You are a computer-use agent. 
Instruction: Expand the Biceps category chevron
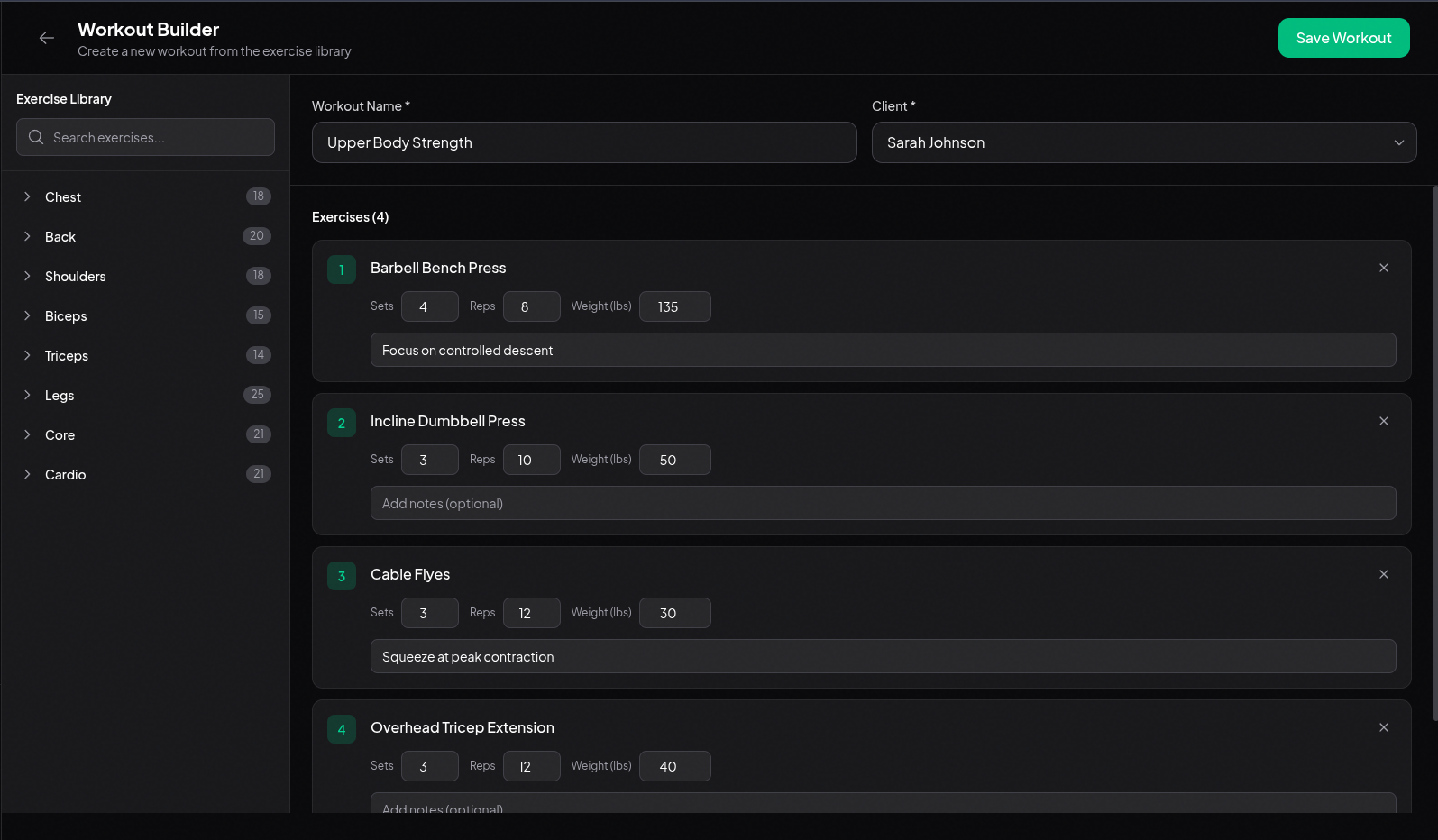(x=27, y=315)
